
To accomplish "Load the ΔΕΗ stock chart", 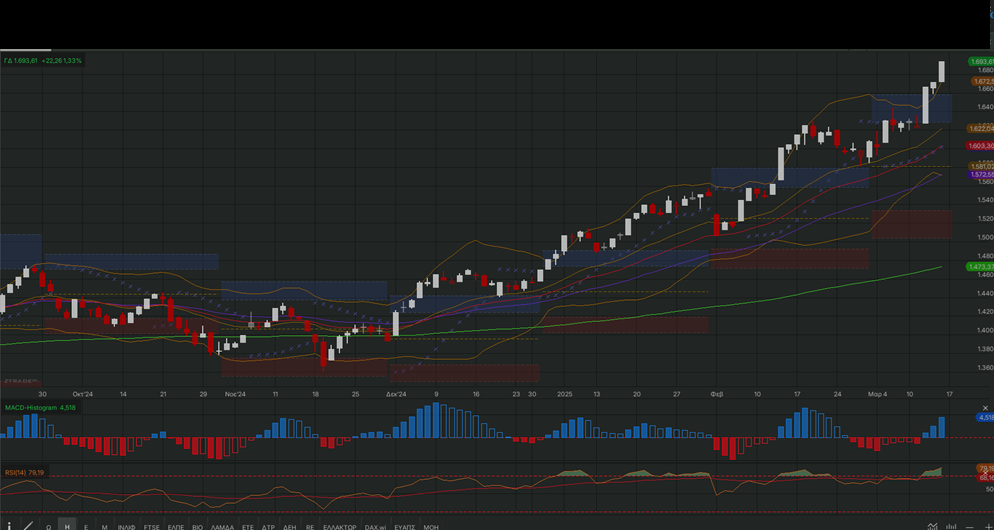I will click(290, 527).
